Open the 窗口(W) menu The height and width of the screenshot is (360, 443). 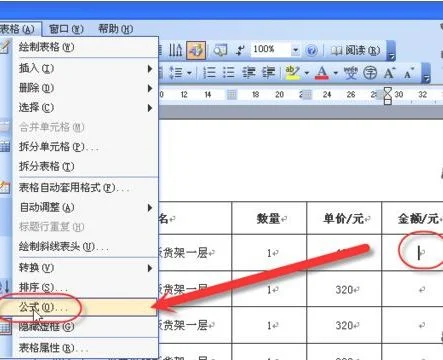click(x=66, y=29)
